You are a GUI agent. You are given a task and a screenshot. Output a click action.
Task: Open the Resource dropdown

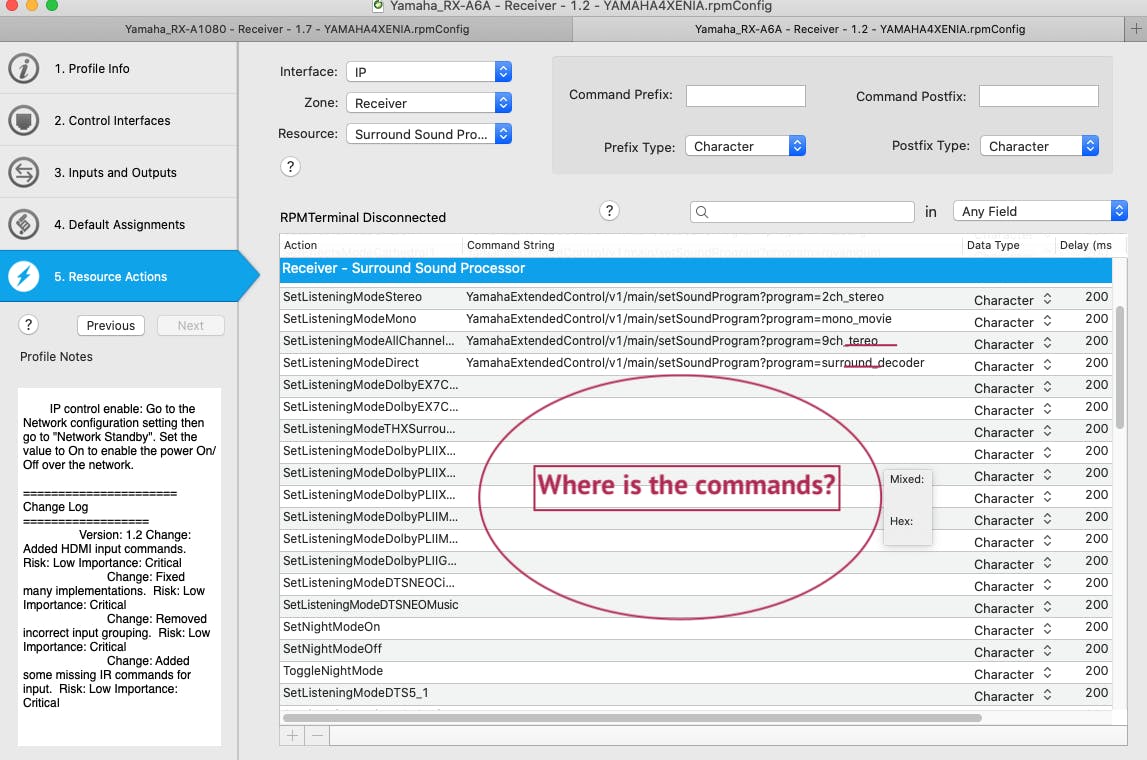[429, 134]
